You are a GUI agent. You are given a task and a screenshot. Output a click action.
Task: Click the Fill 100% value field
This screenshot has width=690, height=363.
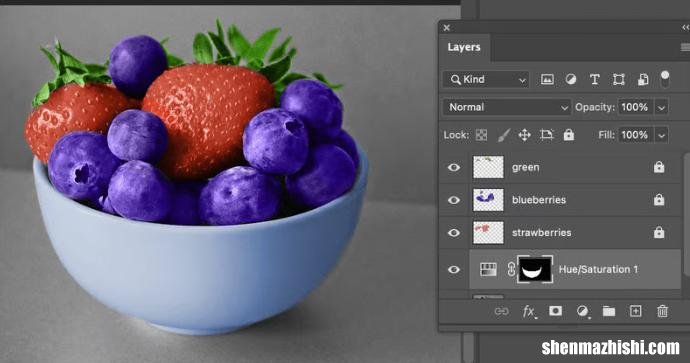(635, 135)
